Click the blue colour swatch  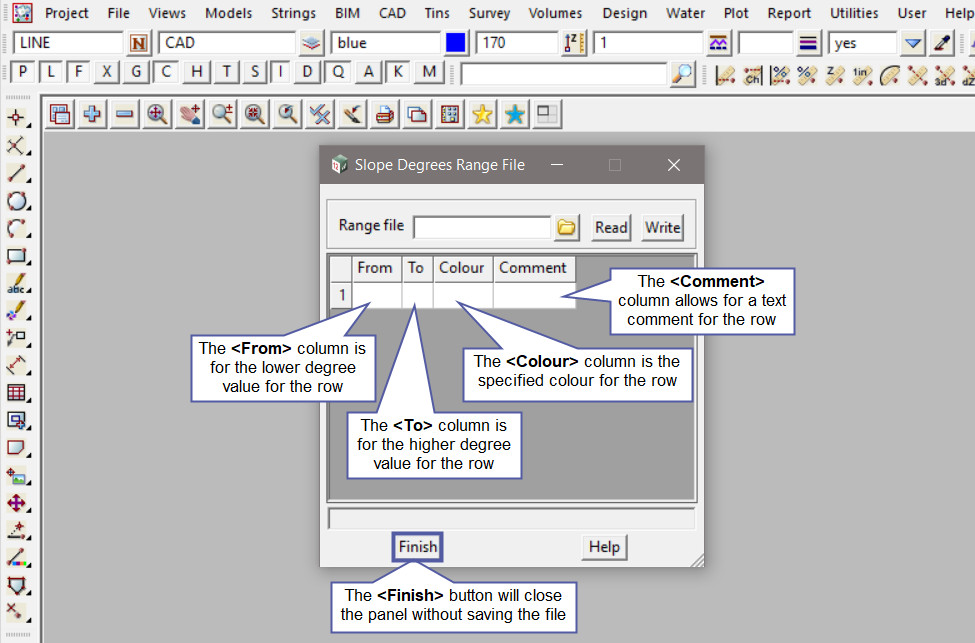456,43
